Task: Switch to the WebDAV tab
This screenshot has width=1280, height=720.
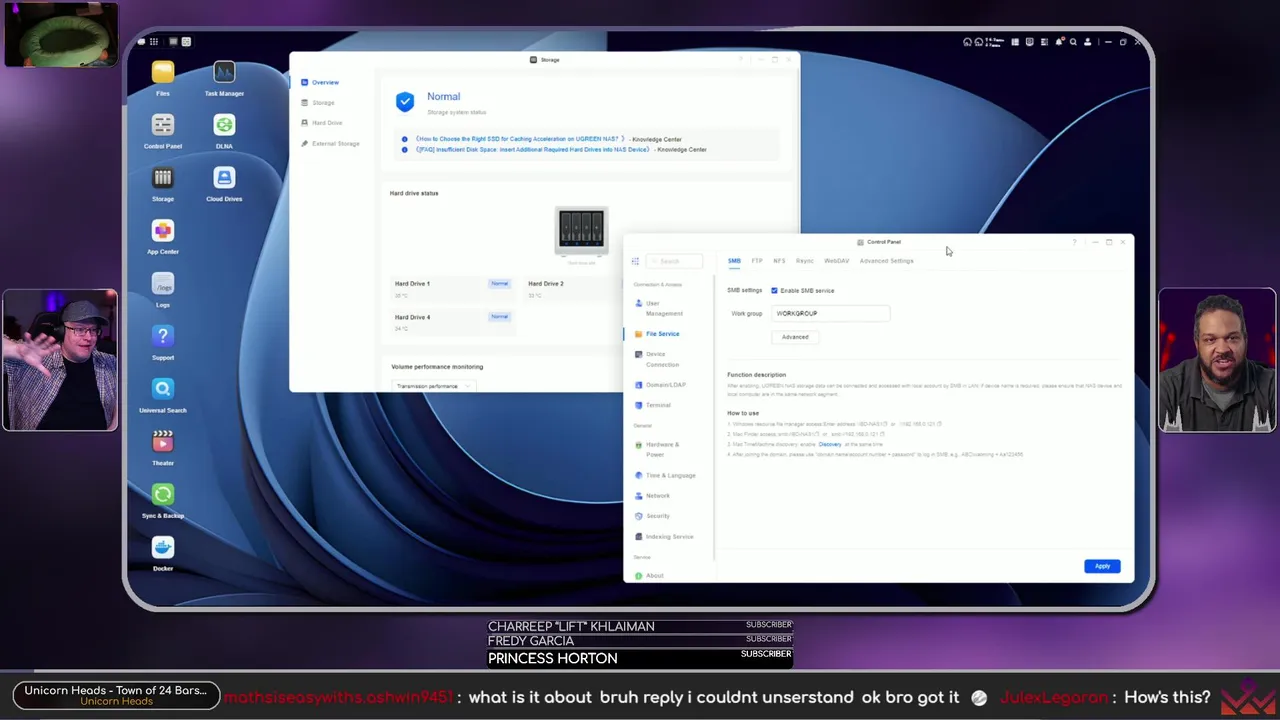Action: coord(837,261)
